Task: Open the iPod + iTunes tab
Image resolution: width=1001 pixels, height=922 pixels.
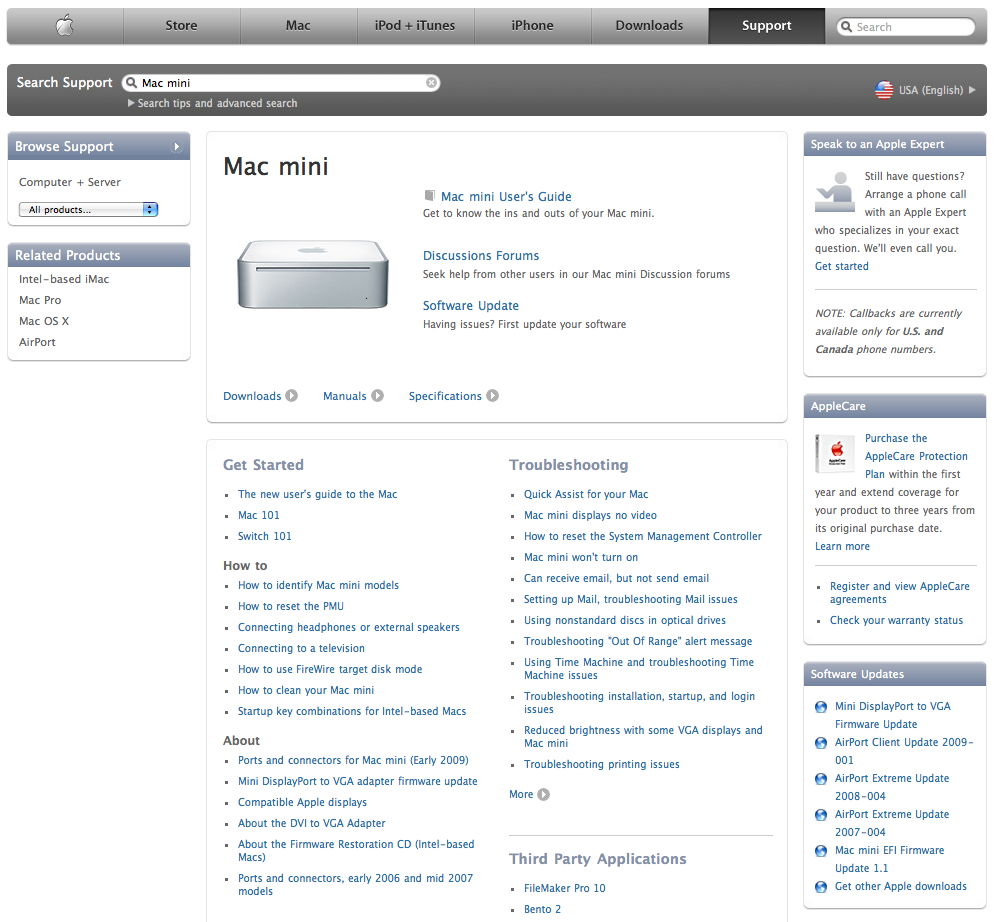Action: pos(415,26)
